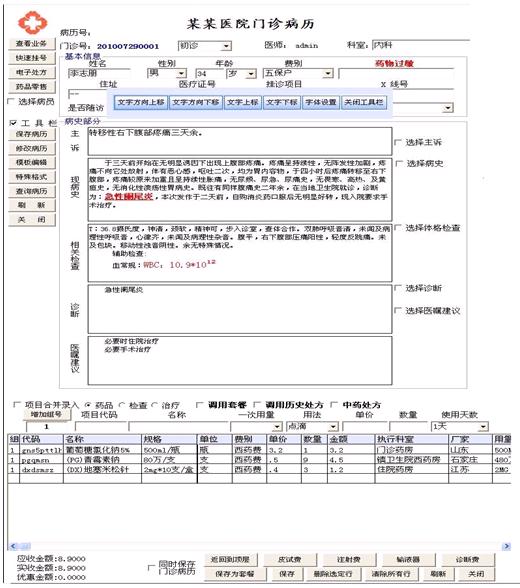Open the 用法 dropdown showing 点滴
The width and height of the screenshot is (520, 588).
[x=333, y=426]
